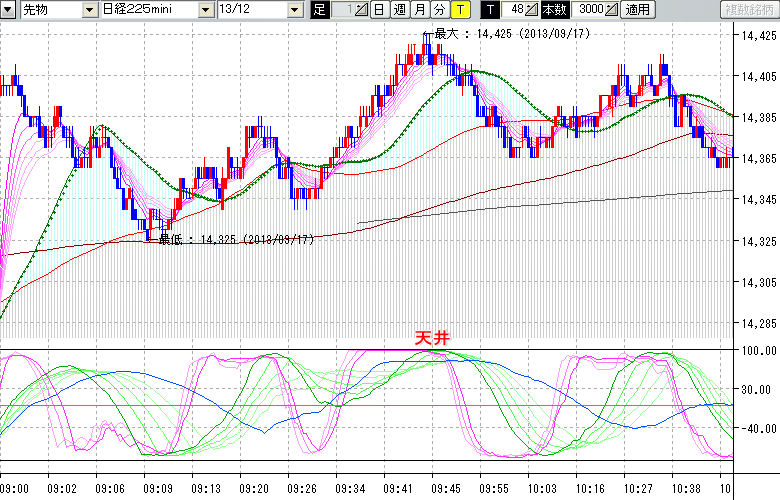Toggle the yellow T tick timeframe button
The image size is (780, 500).
pos(459,9)
